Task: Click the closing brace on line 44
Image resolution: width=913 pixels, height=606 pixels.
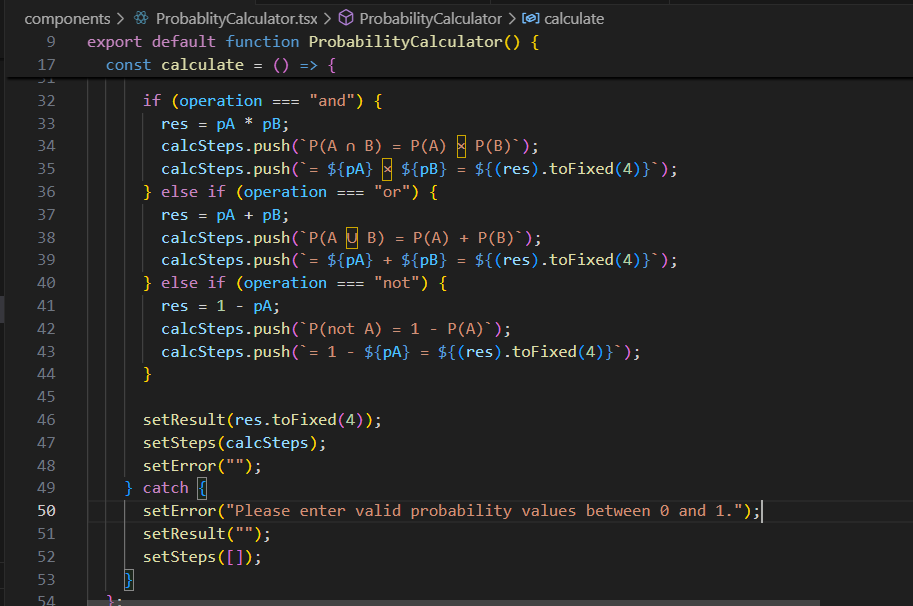Action: (147, 374)
